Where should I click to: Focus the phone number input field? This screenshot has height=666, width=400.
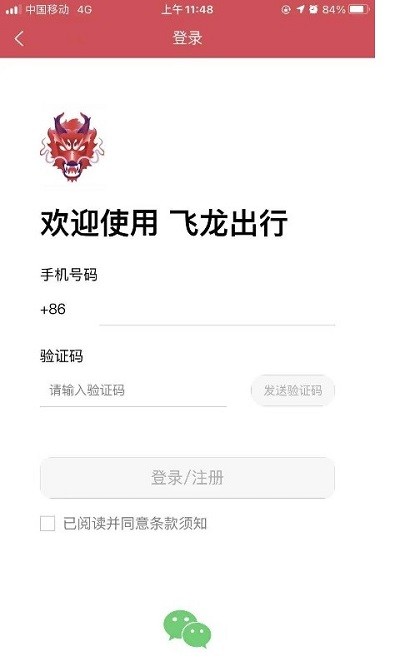217,310
